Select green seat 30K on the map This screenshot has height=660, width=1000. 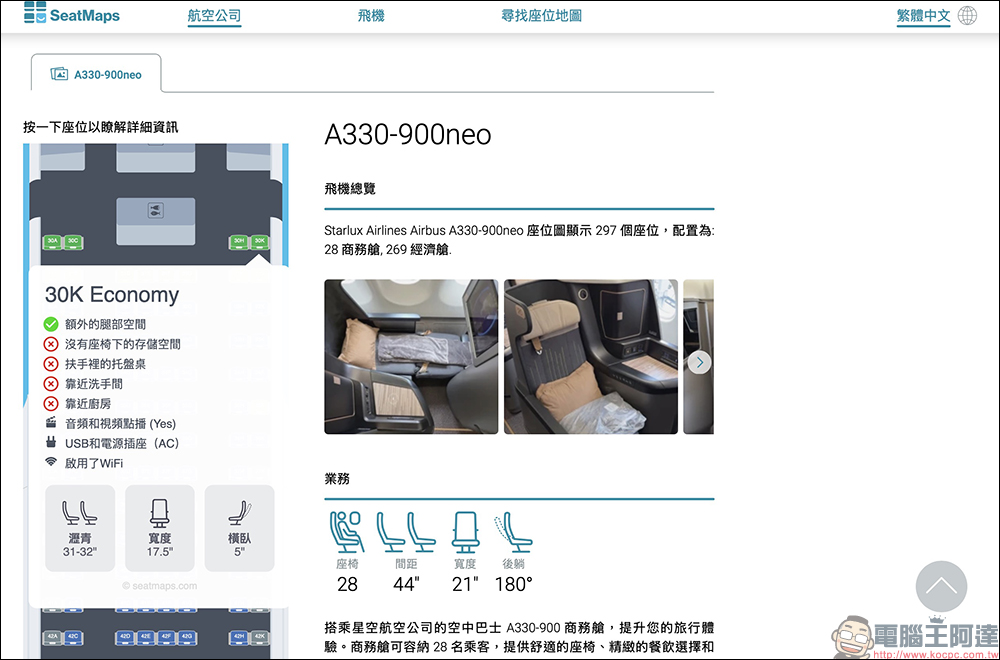click(x=259, y=242)
